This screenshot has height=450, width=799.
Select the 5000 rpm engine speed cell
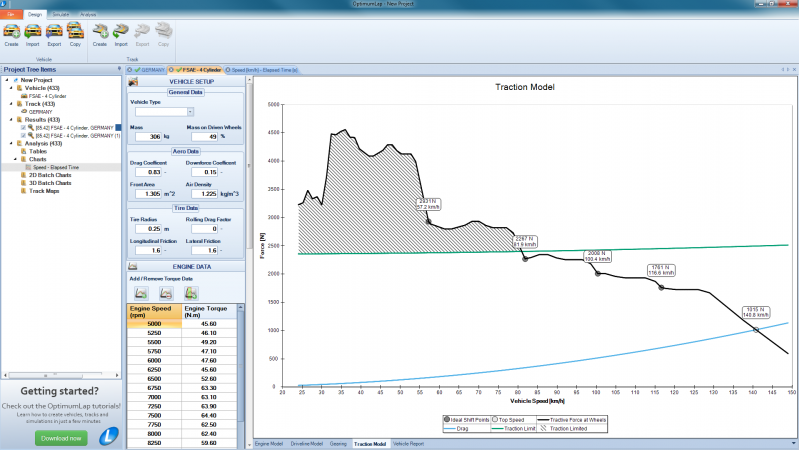(x=154, y=324)
